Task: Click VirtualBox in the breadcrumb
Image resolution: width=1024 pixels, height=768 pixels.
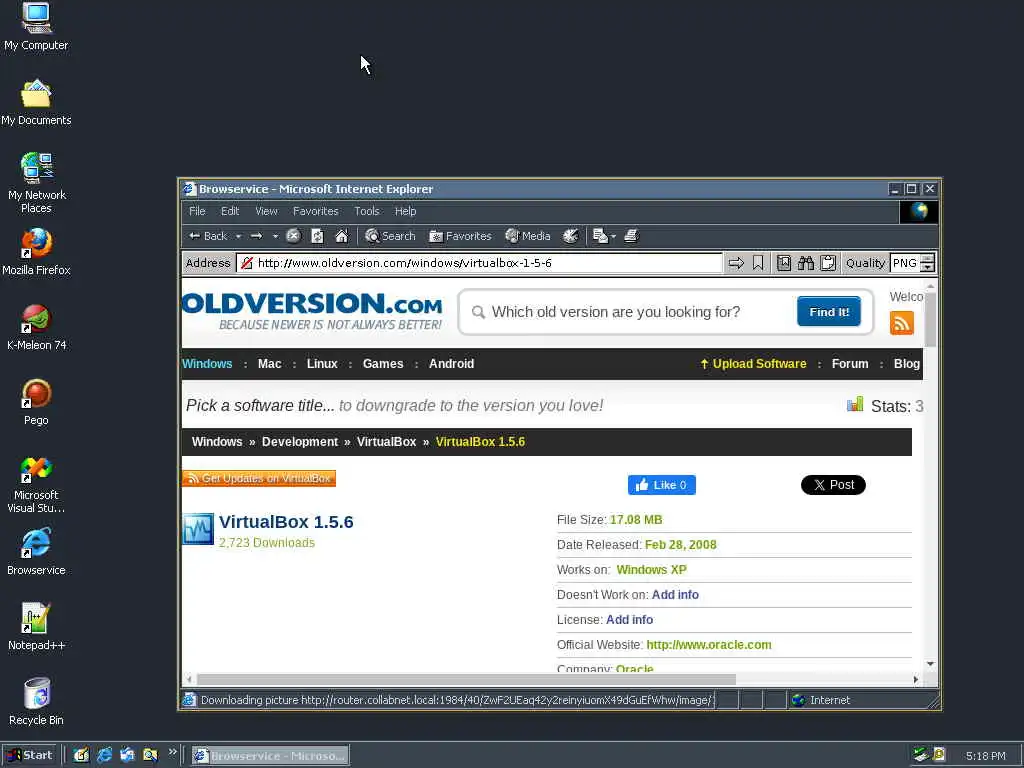Action: (386, 442)
